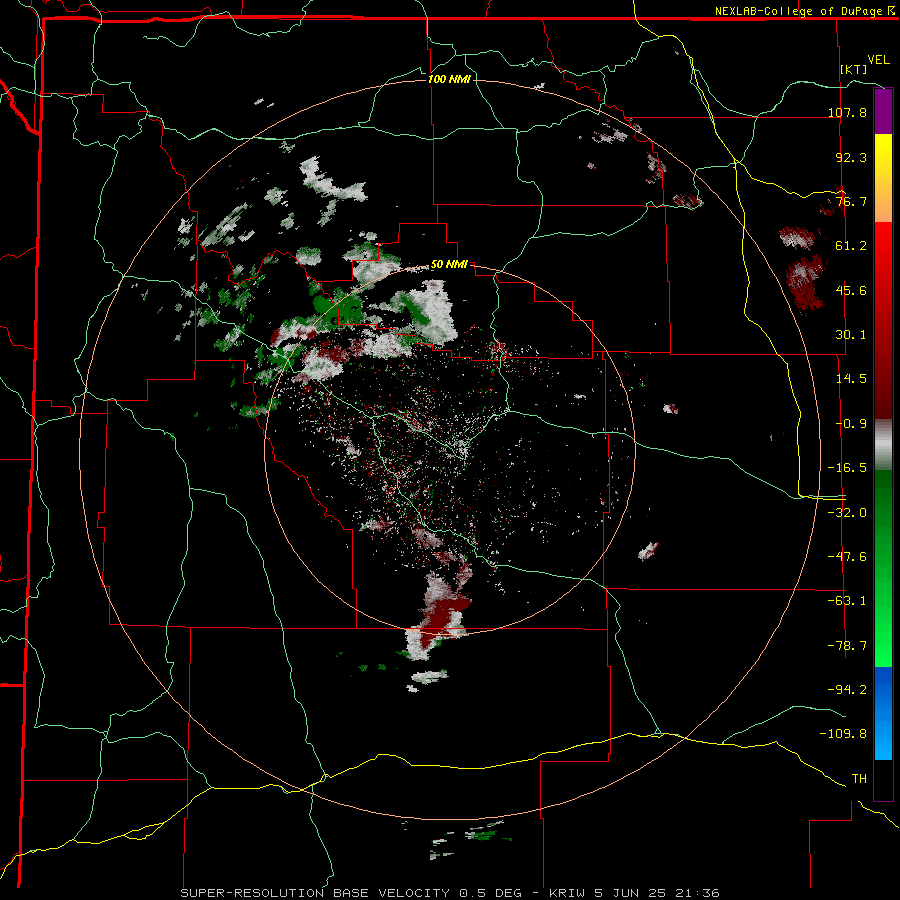Select the 107.8 velocity legend value
The image size is (900, 900).
847,112
